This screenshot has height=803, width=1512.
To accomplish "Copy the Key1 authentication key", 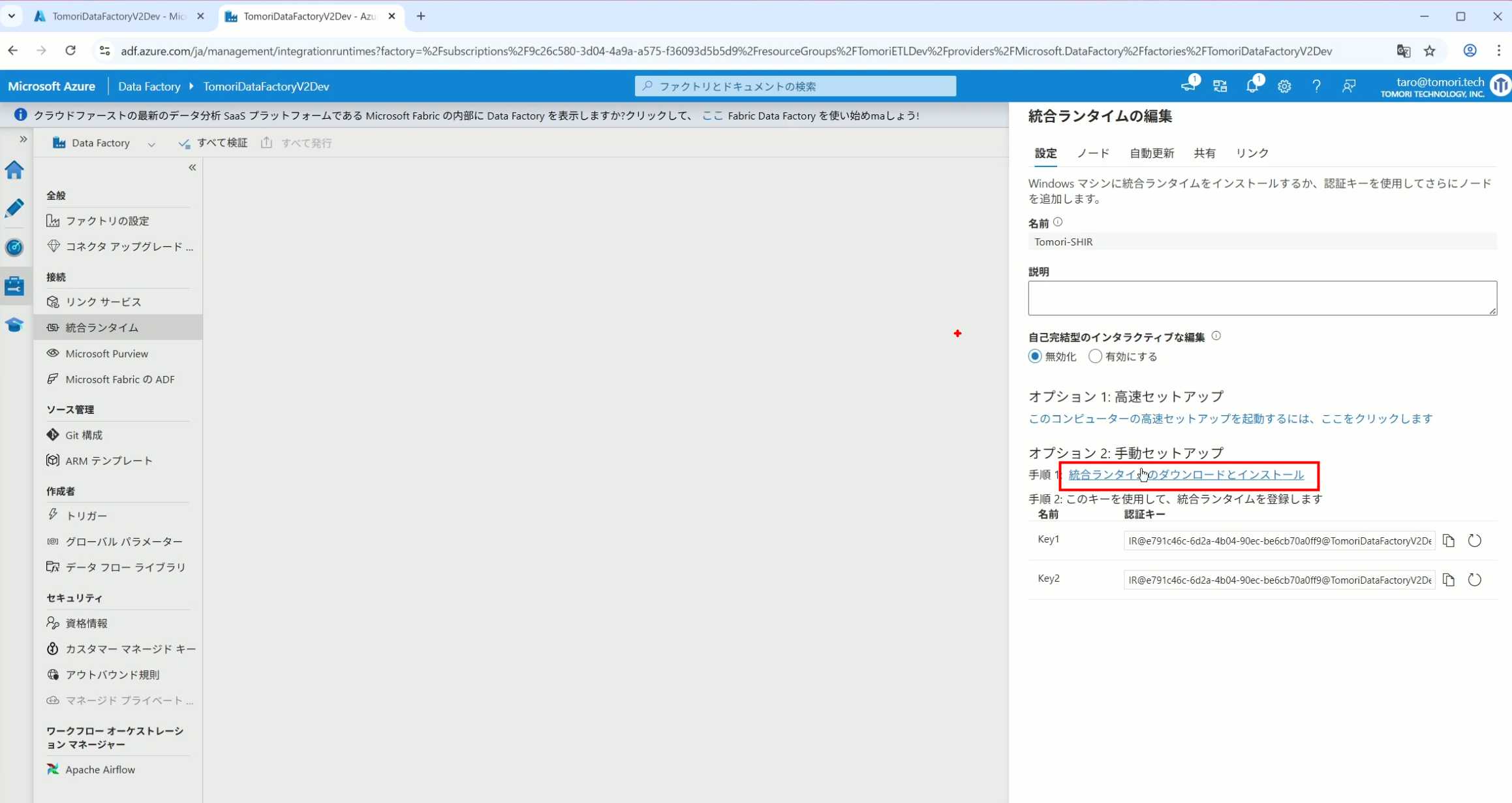I will point(1449,541).
